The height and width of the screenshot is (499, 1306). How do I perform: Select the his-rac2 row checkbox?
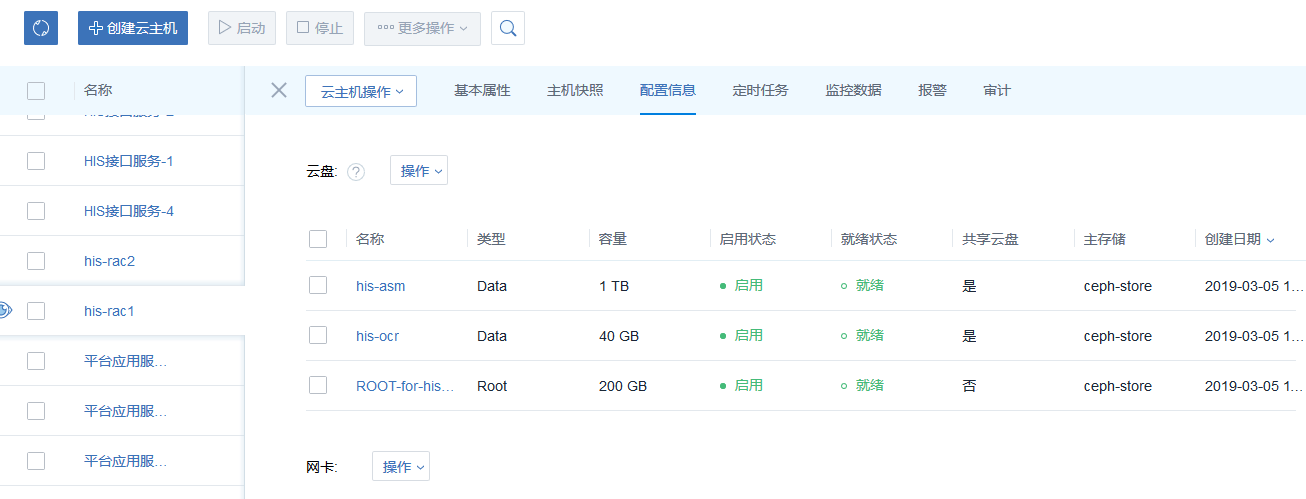(36, 261)
